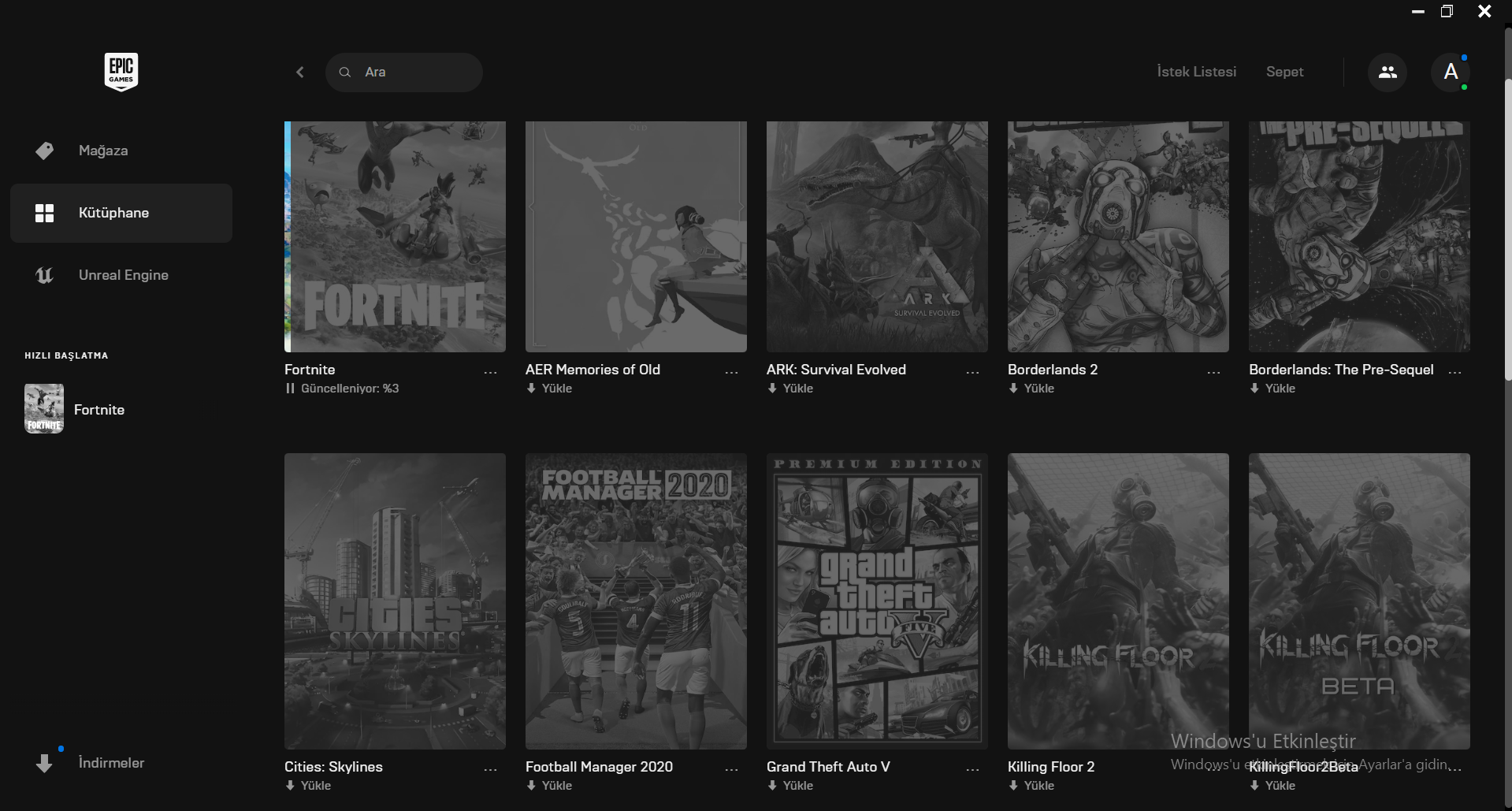Open Grand Theft Auto V options menu

(x=972, y=769)
